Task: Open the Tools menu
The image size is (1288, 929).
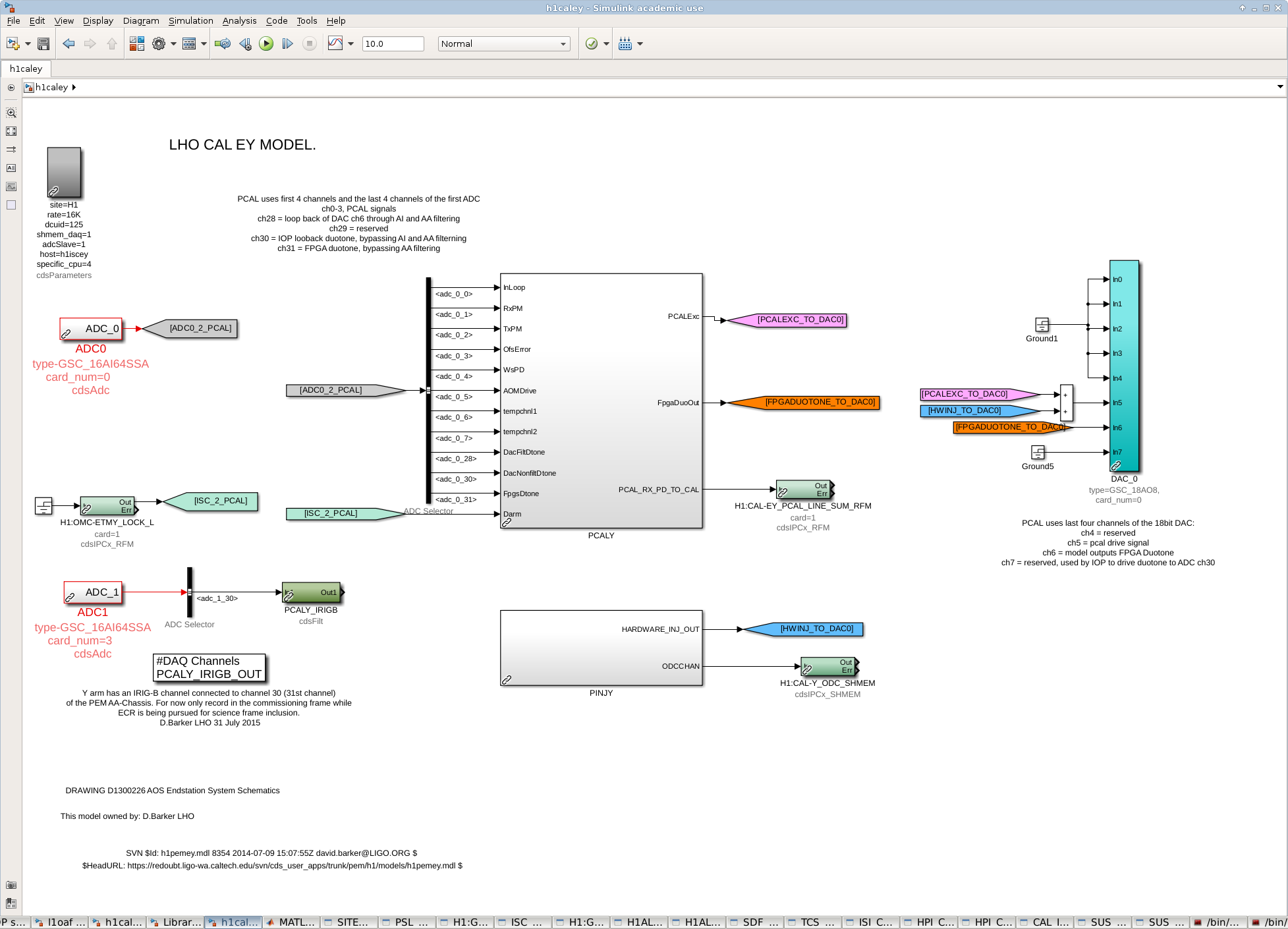Action: [307, 20]
